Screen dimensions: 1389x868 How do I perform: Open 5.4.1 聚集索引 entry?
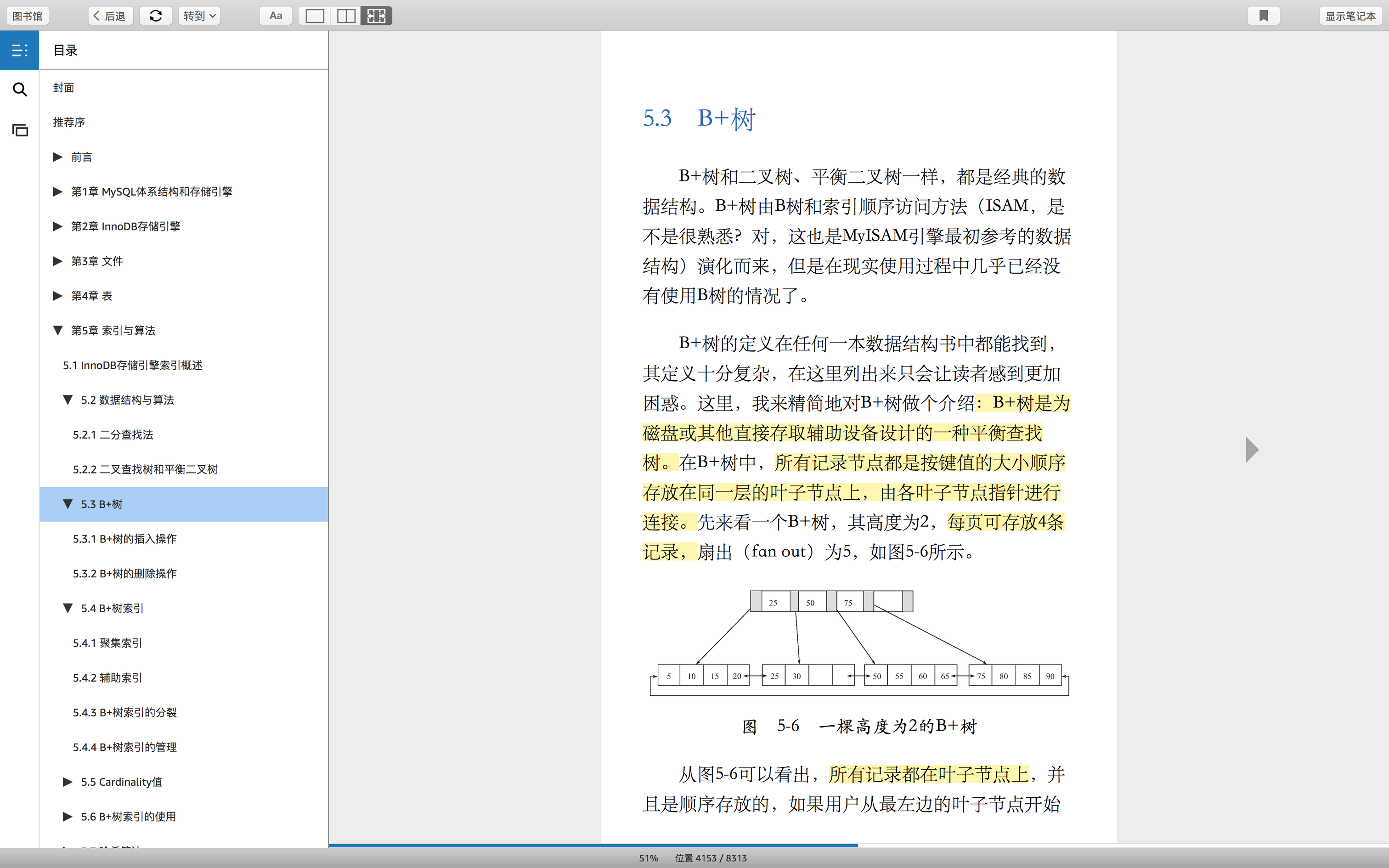pos(107,643)
